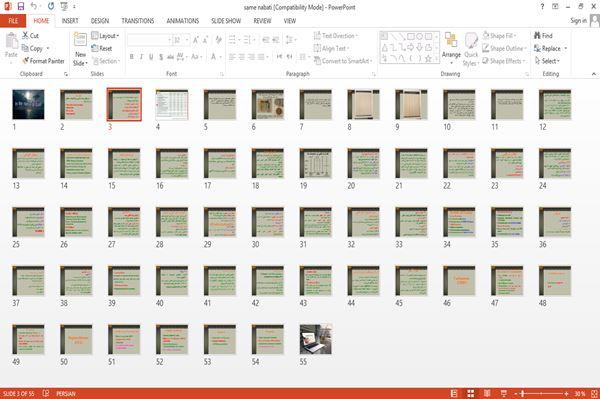
Task: Click Increase Font Size icon
Action: [196, 40]
